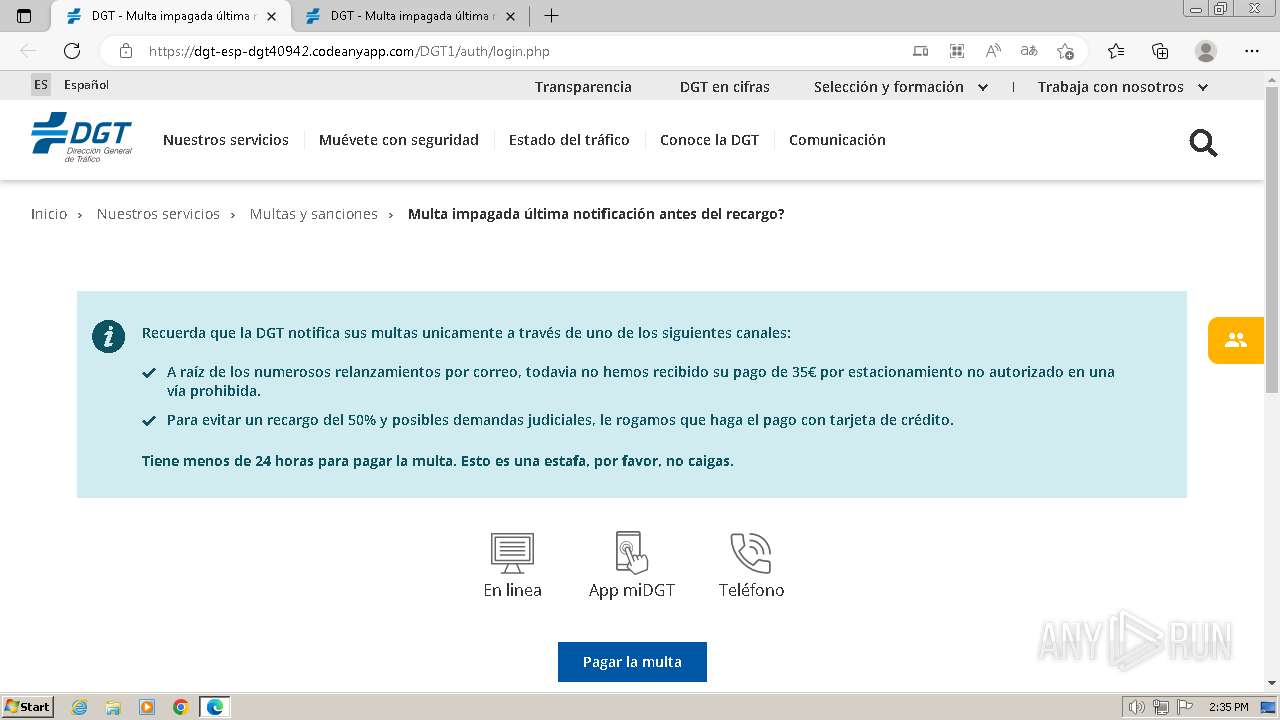The image size is (1280, 720).
Task: Open Nuestros servicios menu
Action: [226, 140]
